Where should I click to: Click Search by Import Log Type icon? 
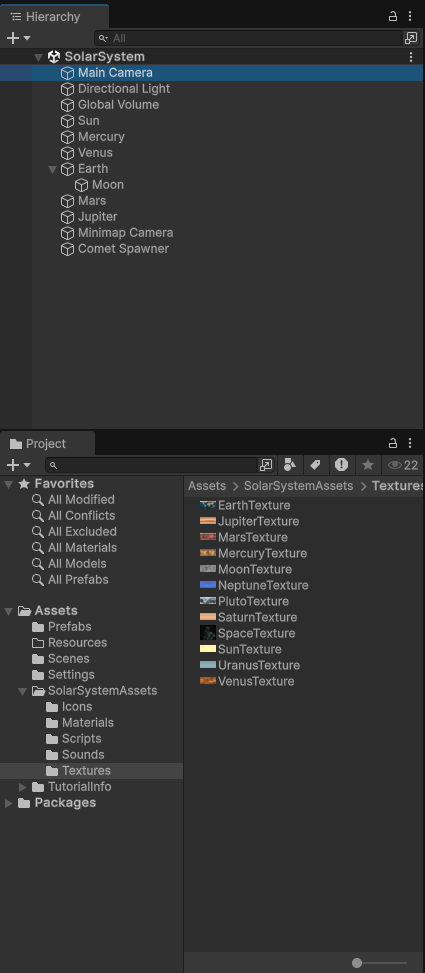tap(341, 465)
